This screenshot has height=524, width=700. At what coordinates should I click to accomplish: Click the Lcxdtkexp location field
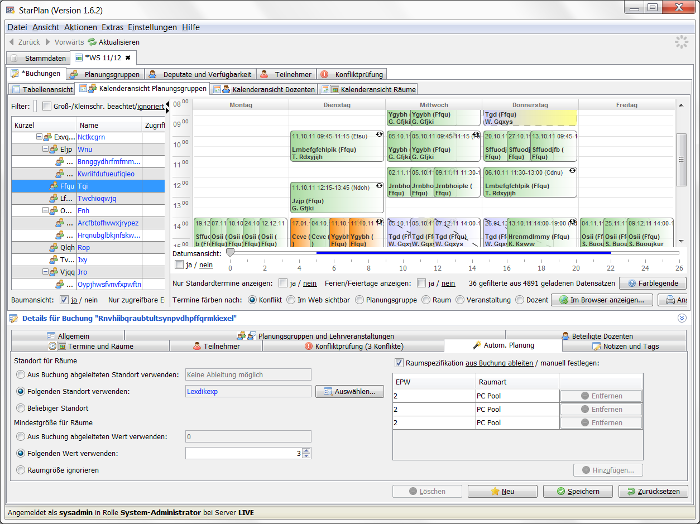[249, 391]
